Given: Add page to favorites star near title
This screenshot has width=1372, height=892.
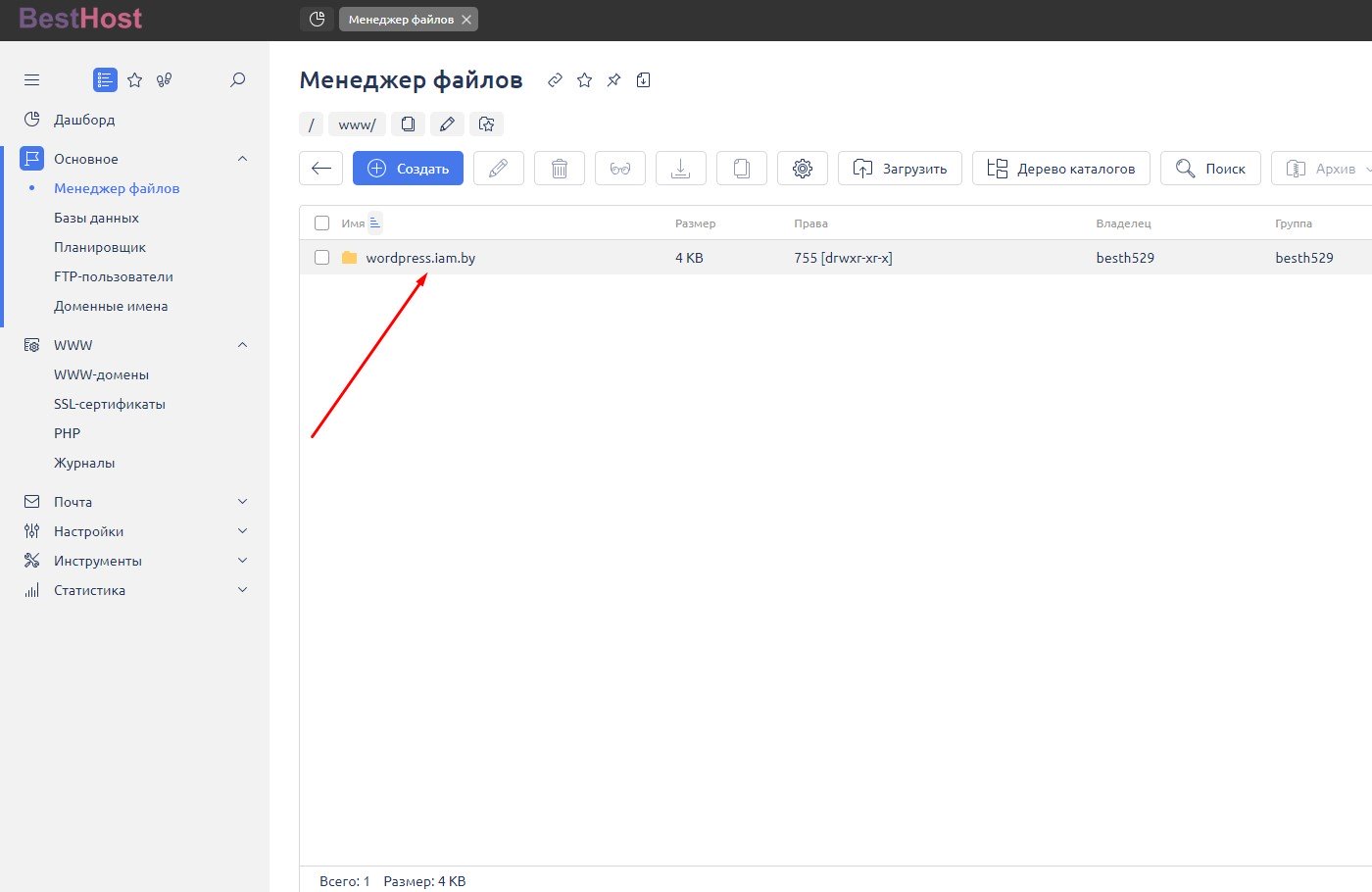Looking at the screenshot, I should [584, 80].
